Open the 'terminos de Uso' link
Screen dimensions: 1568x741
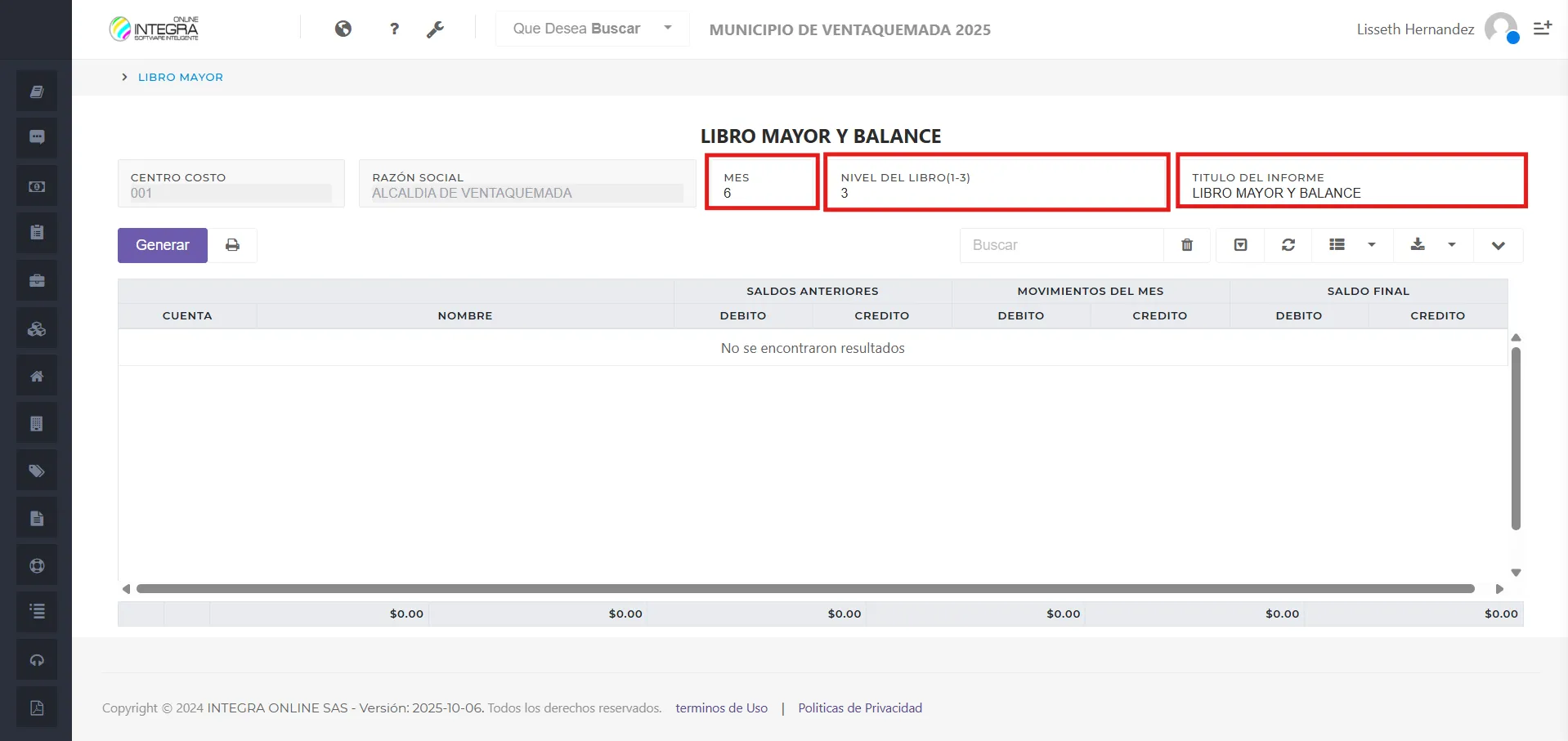pos(721,708)
